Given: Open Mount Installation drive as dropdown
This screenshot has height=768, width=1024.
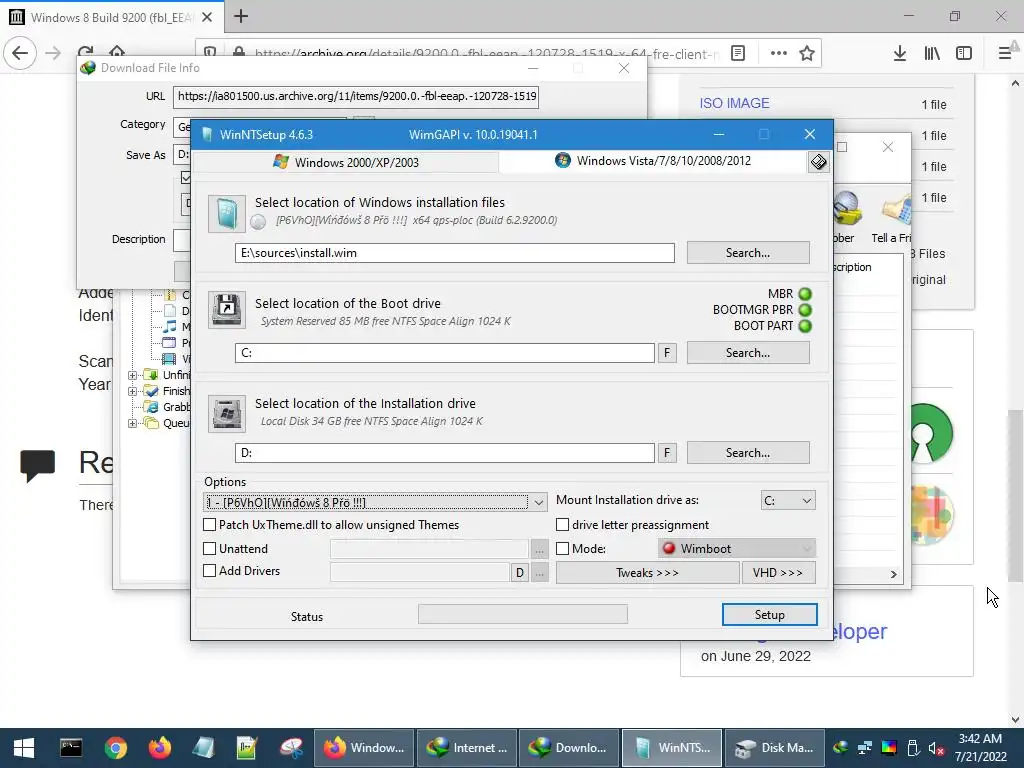Looking at the screenshot, I should click(788, 500).
